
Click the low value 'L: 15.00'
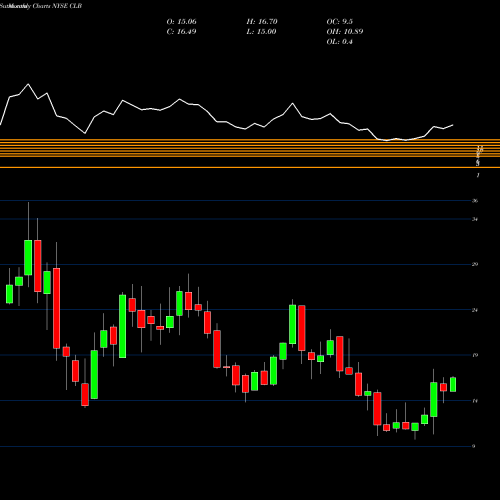pyautogui.click(x=261, y=32)
